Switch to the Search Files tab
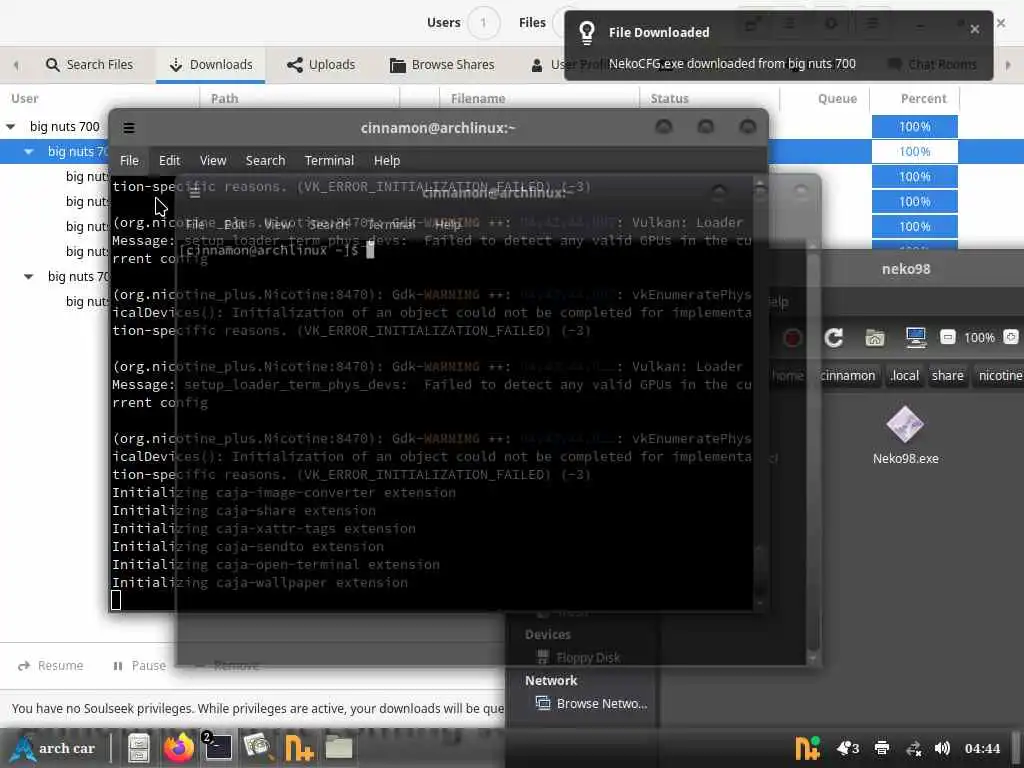 pyautogui.click(x=89, y=65)
